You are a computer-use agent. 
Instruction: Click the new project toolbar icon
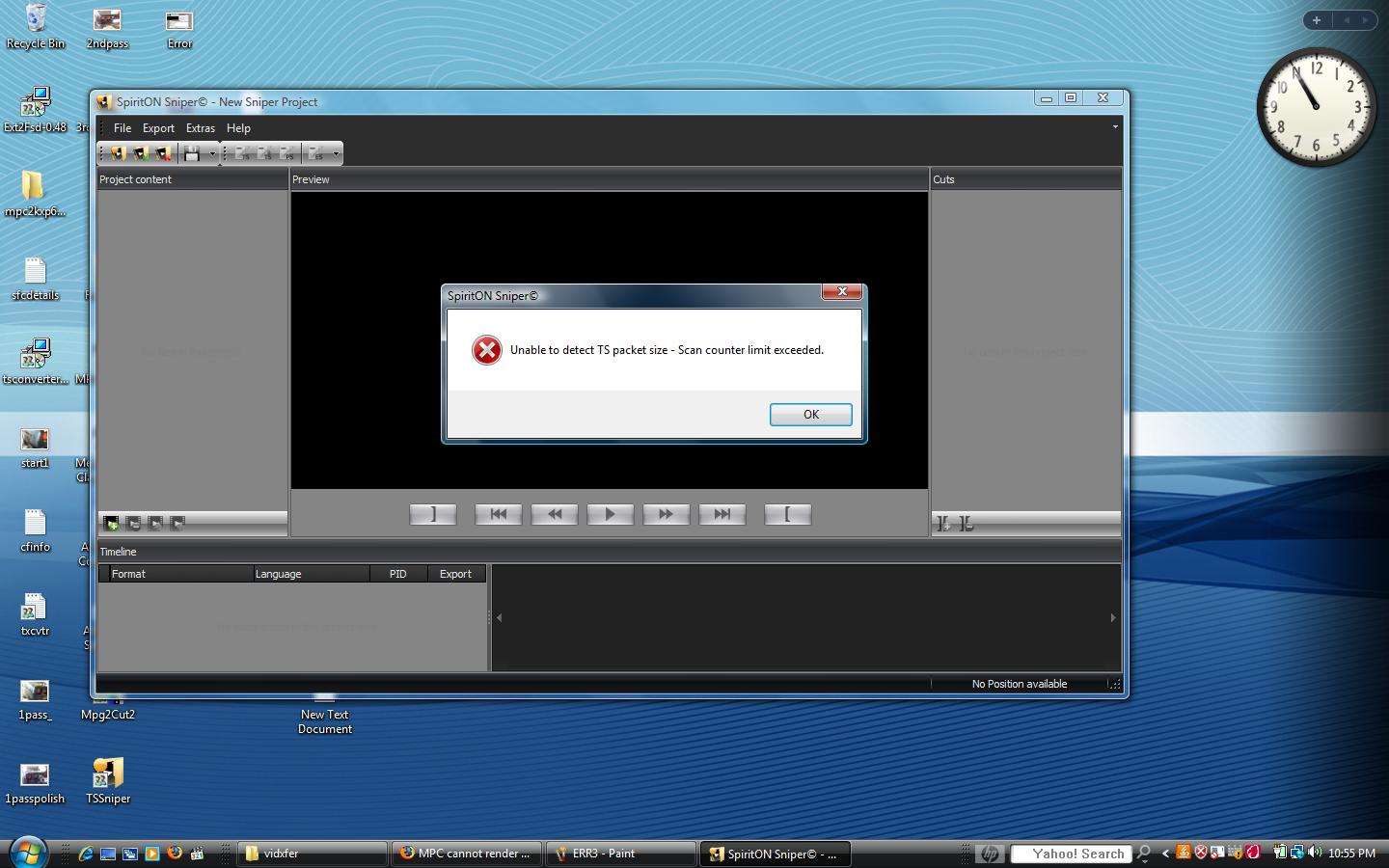118,153
